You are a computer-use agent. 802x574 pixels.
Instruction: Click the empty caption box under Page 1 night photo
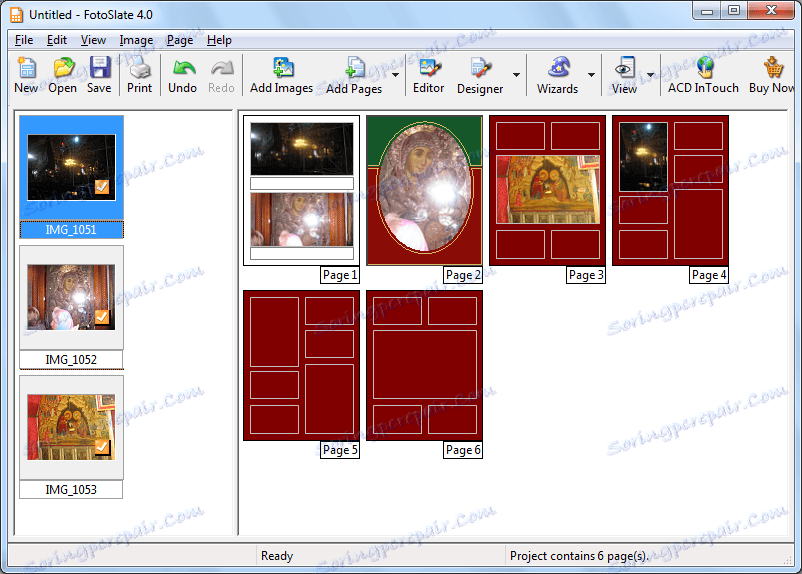click(302, 183)
